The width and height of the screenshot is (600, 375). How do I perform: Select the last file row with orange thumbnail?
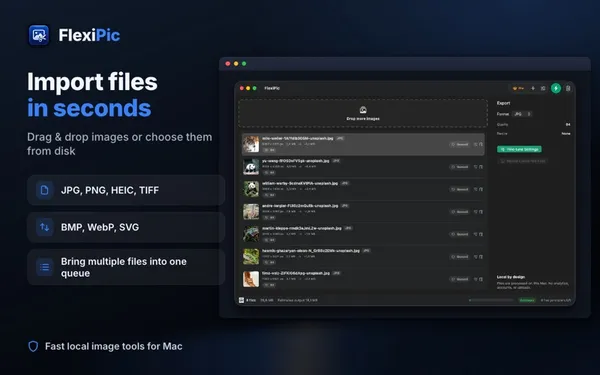[363, 279]
